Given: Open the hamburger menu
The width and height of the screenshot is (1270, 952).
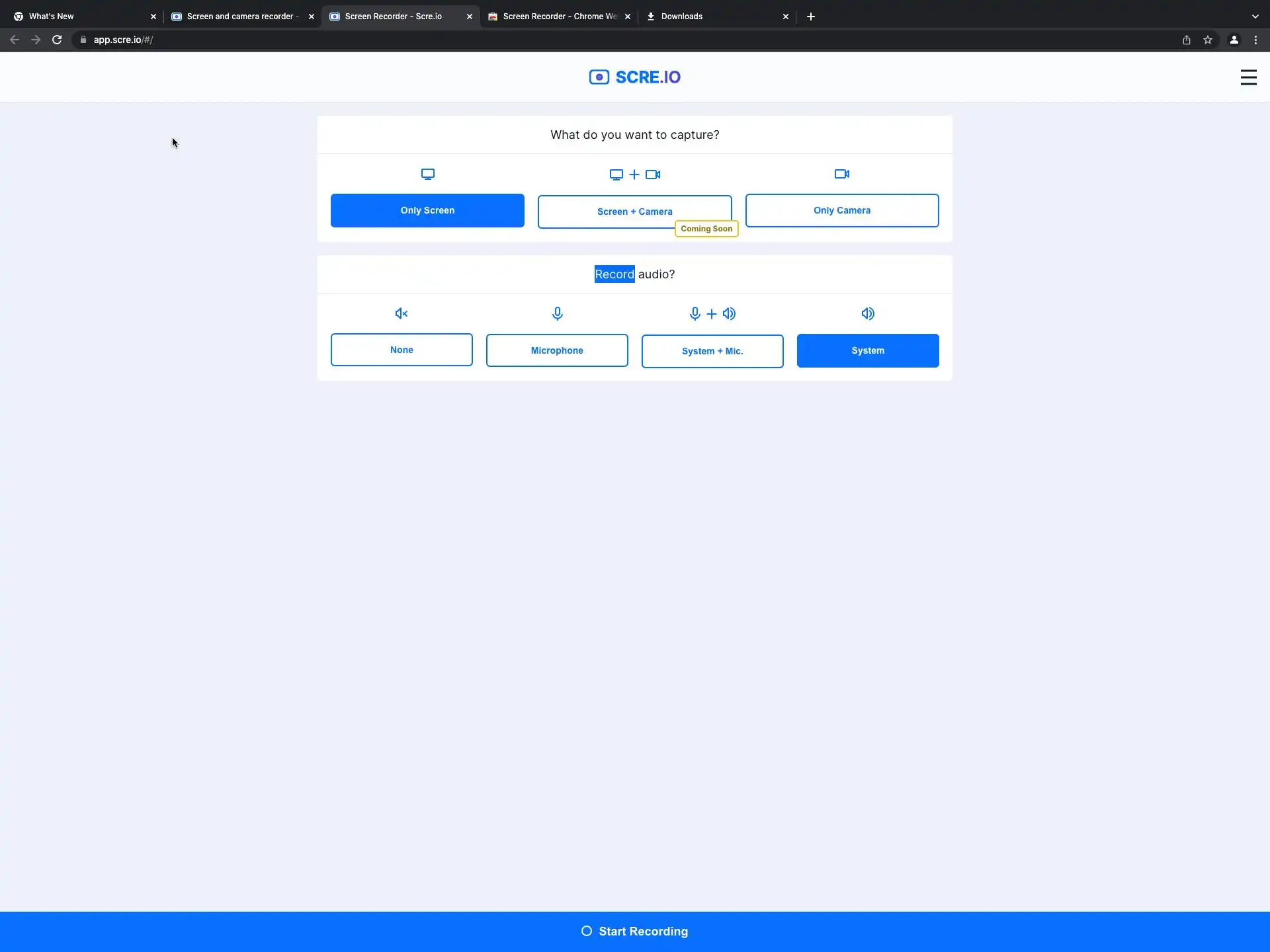Looking at the screenshot, I should point(1248,77).
